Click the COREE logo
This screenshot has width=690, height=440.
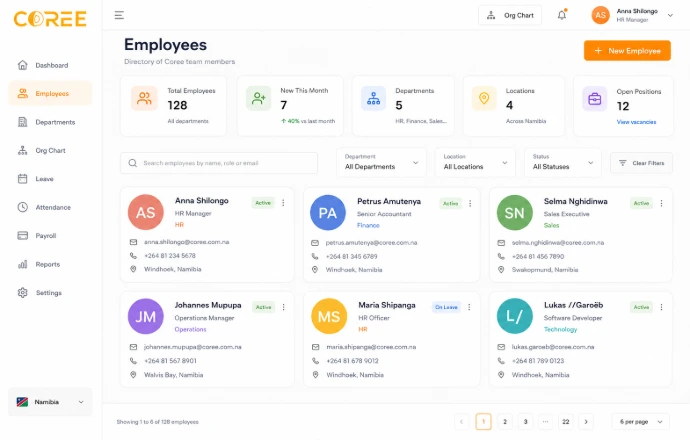pos(50,19)
